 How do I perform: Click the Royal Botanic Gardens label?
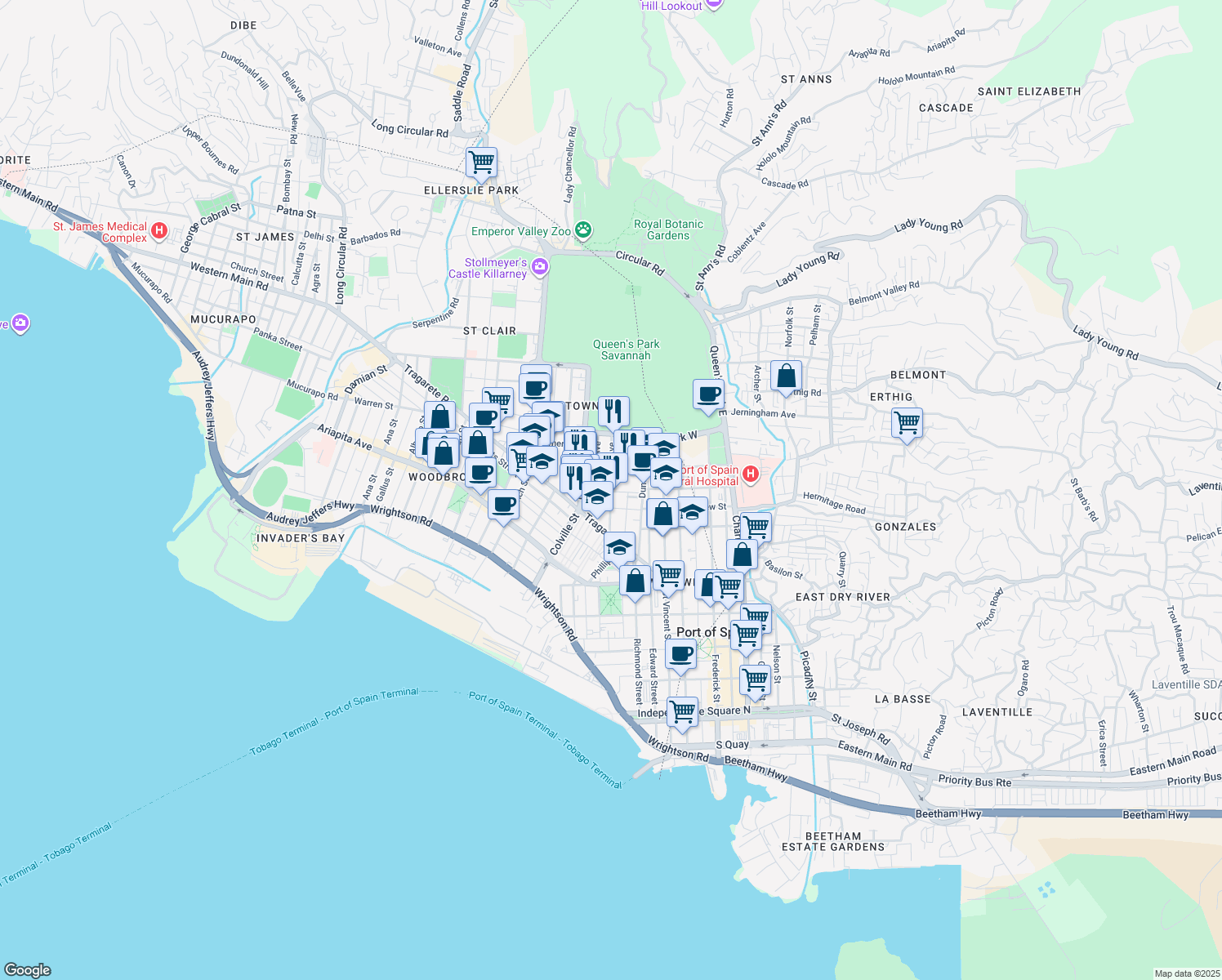(x=667, y=230)
